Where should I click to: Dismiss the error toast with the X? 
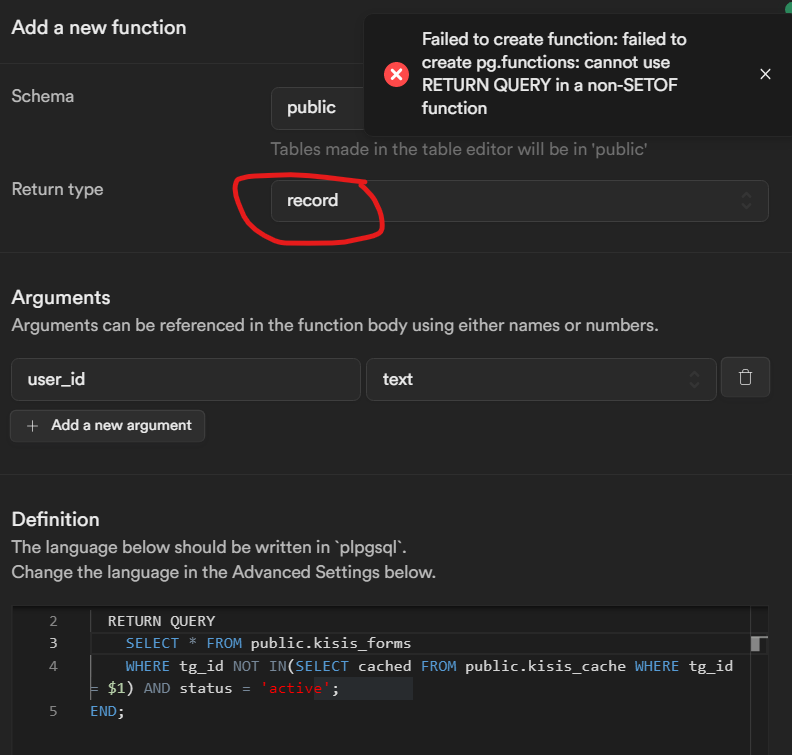point(765,74)
